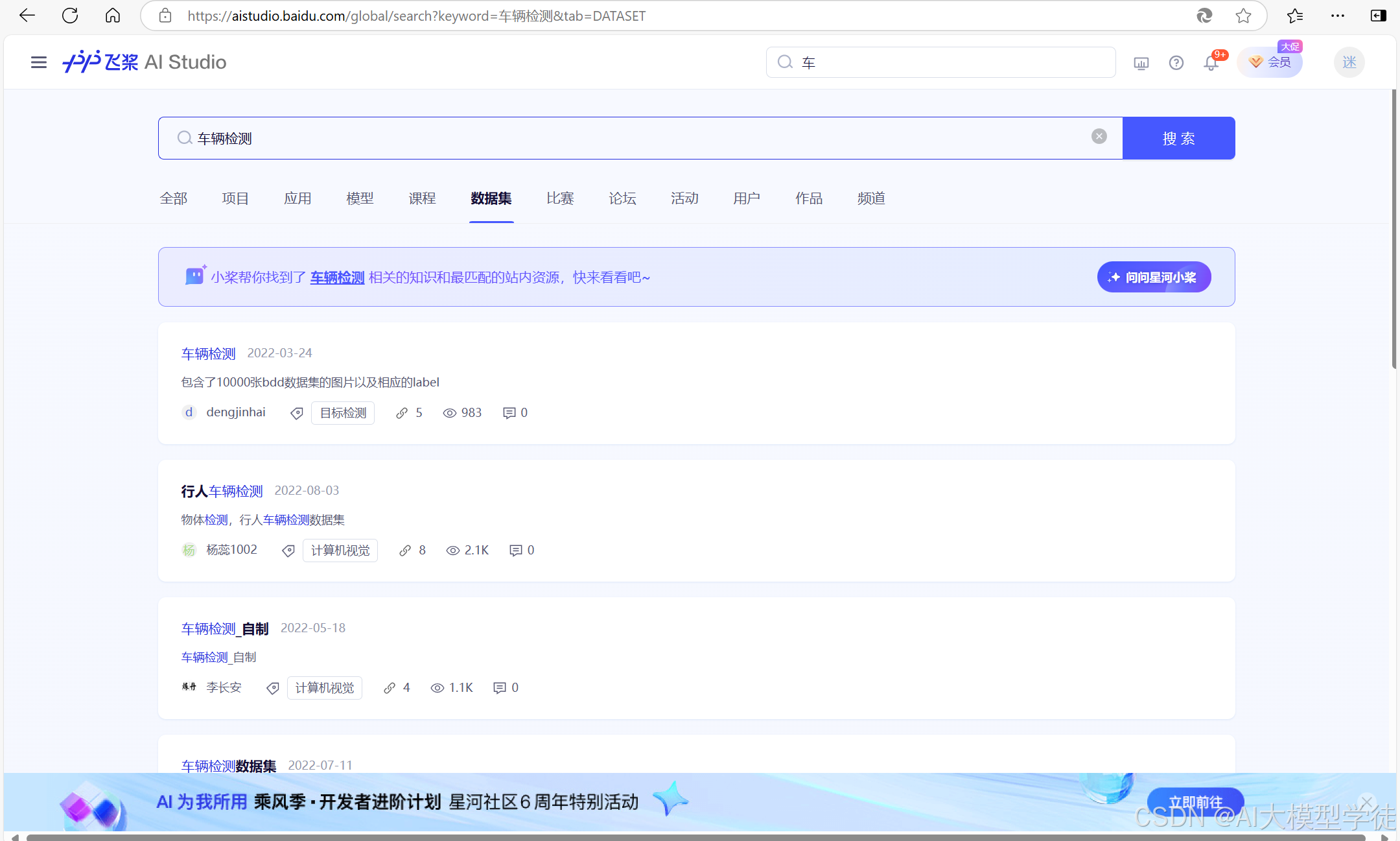Close the bottom promotional banner
The image size is (1400, 841).
(1366, 802)
